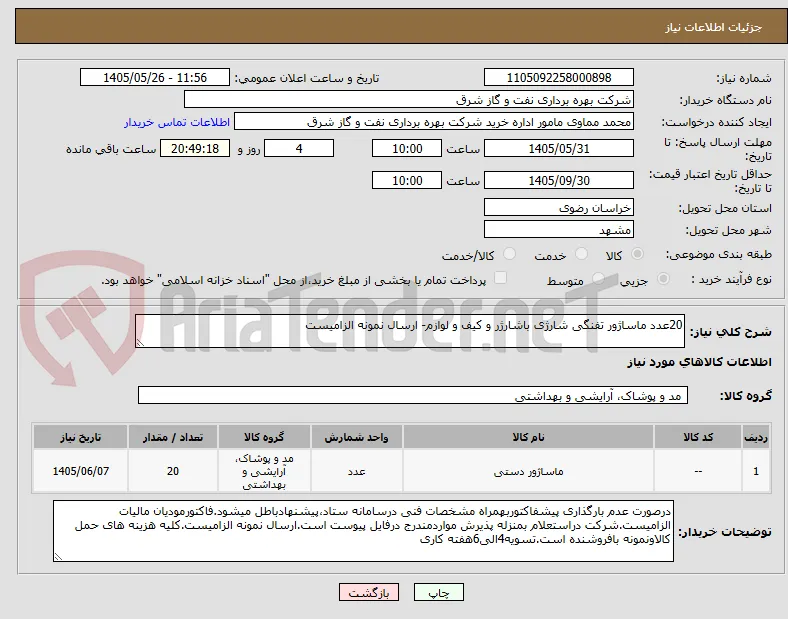Click the توضیحات خریدار label
Viewport: 788px width, 619px height.
(725, 532)
